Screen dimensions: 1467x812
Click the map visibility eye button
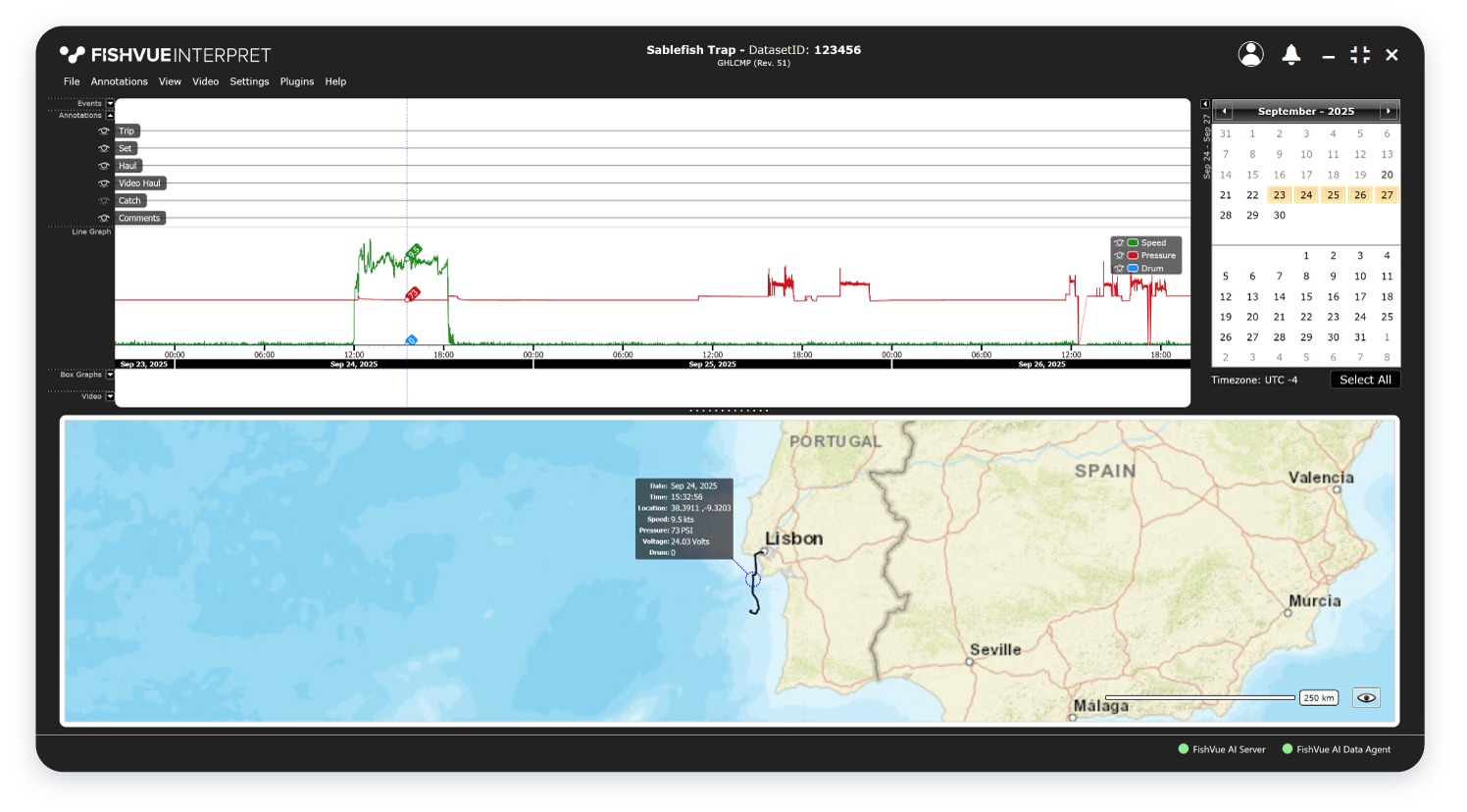pos(1366,697)
